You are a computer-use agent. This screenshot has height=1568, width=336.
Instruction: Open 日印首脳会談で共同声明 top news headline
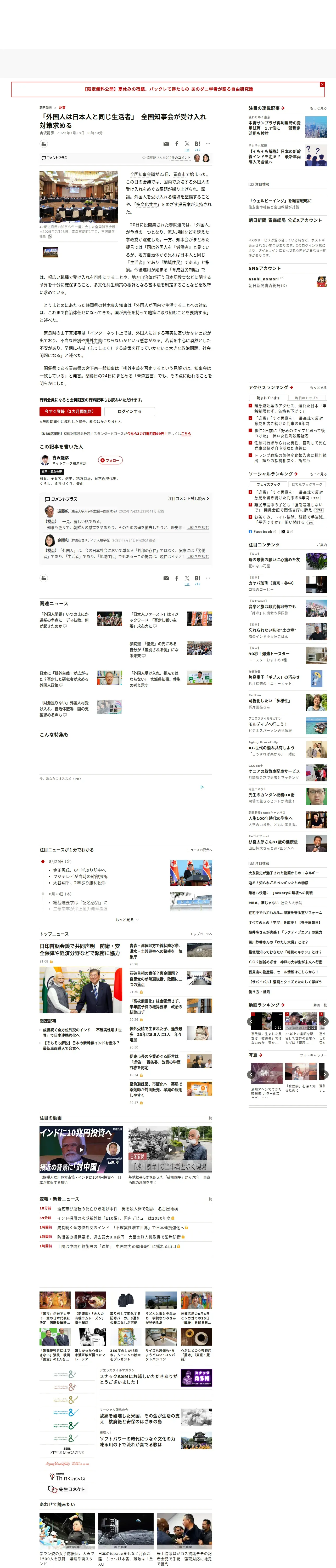[80, 950]
